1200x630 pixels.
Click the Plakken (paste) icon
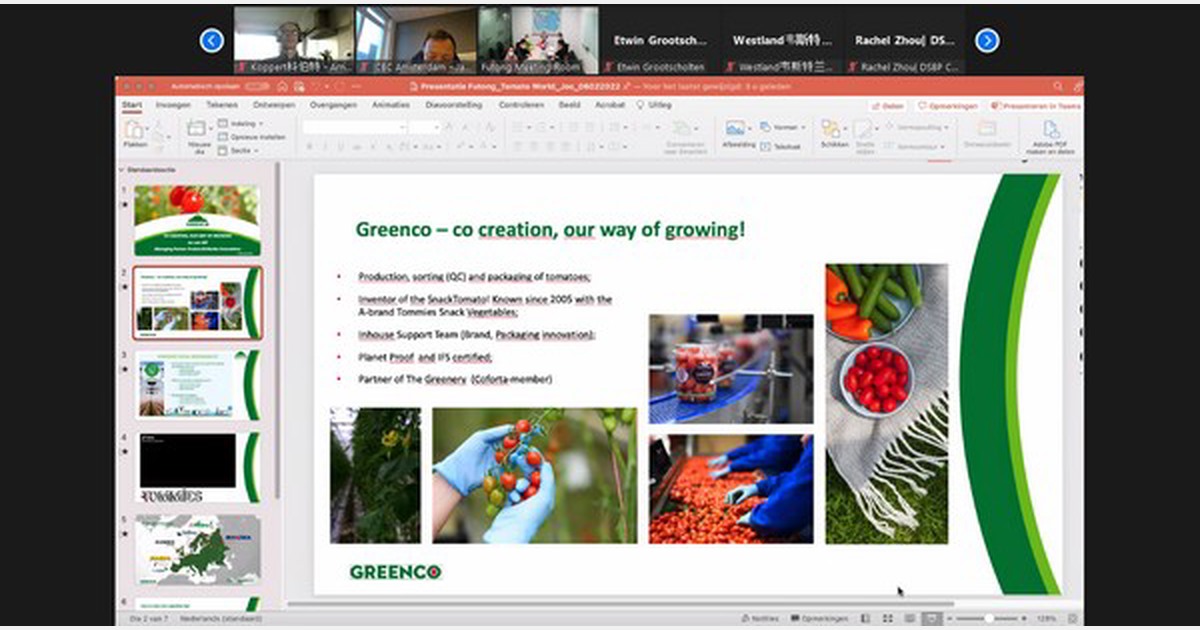pos(134,131)
